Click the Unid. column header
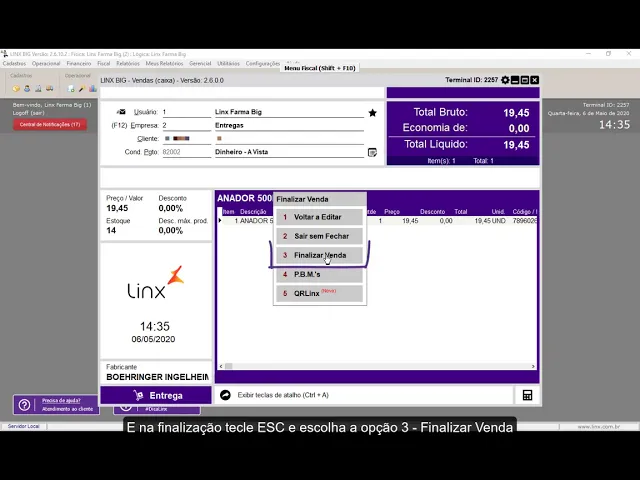This screenshot has height=480, width=640. [498, 212]
